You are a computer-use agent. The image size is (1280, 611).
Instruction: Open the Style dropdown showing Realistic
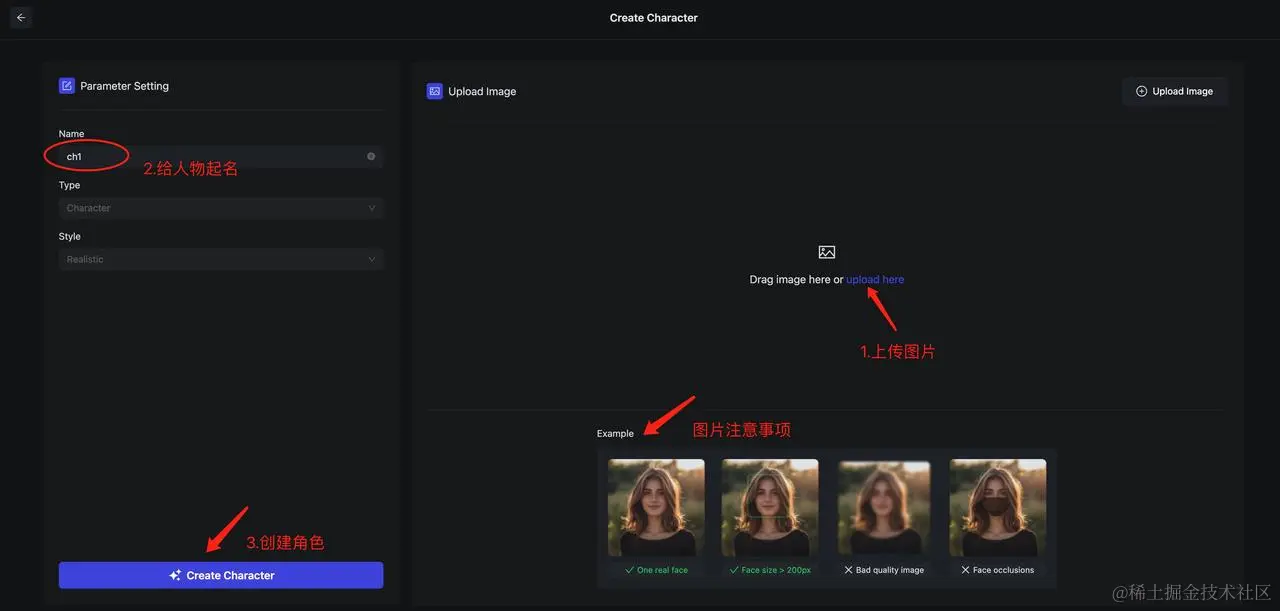click(221, 259)
